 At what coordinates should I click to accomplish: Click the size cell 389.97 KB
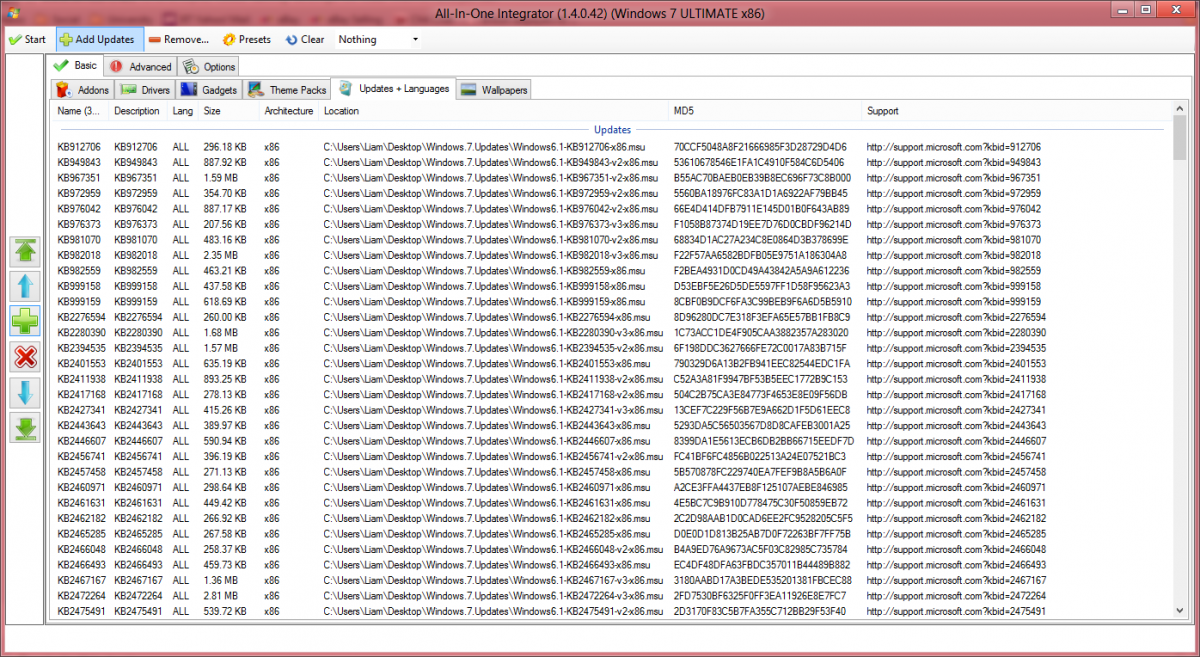[225, 428]
